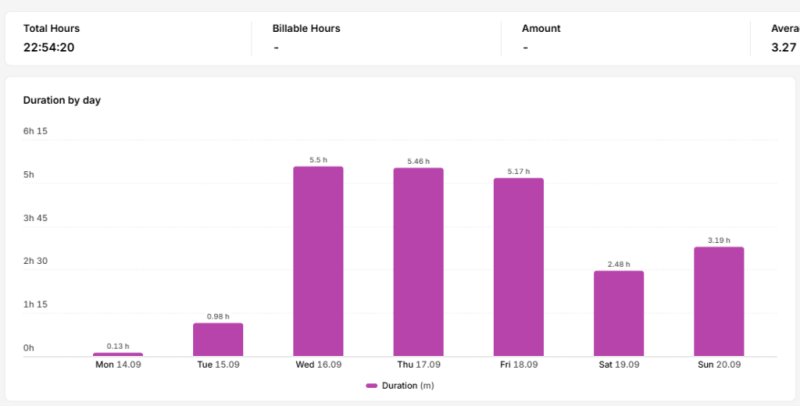Click the 2.48 h value label

click(x=619, y=264)
